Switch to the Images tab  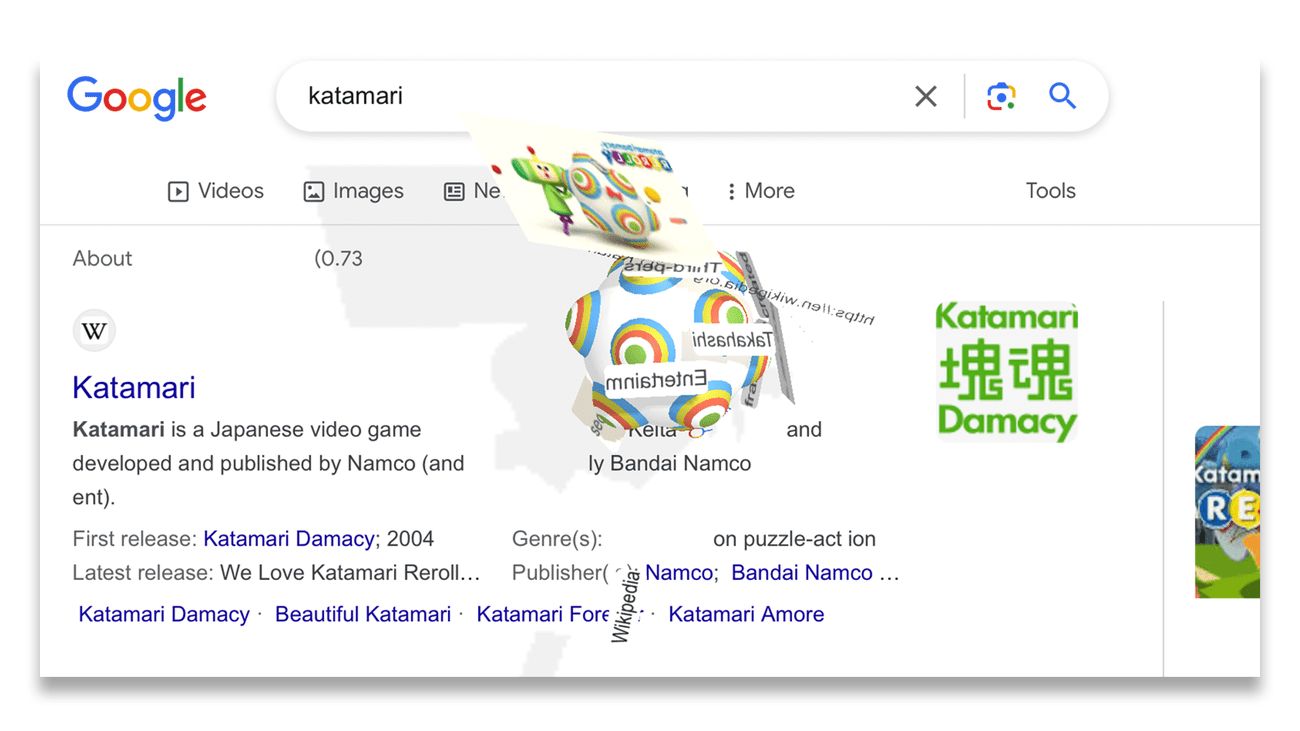tap(370, 190)
